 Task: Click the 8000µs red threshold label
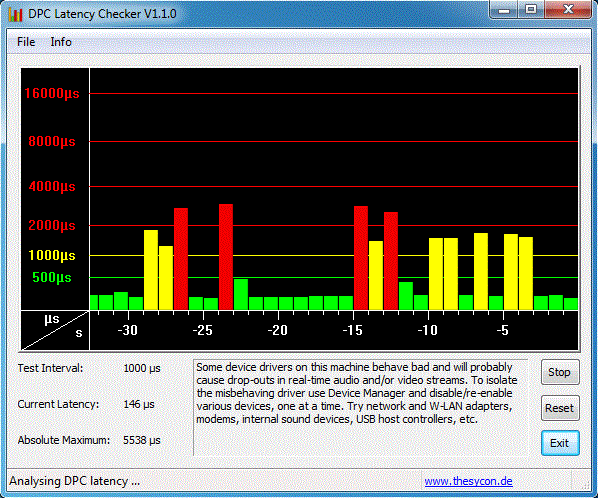click(52, 141)
